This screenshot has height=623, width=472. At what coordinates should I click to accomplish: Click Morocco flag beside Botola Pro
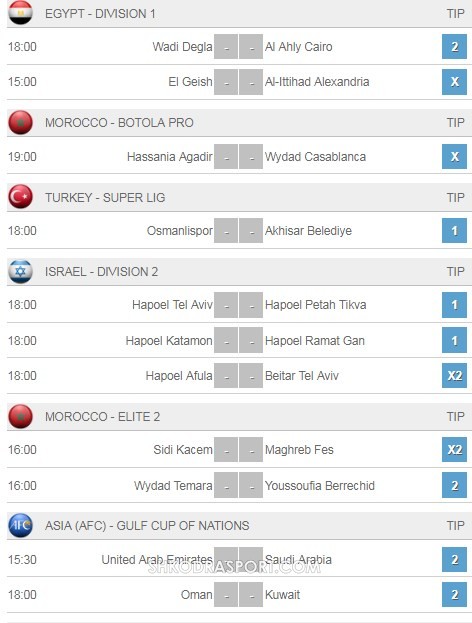(20, 122)
